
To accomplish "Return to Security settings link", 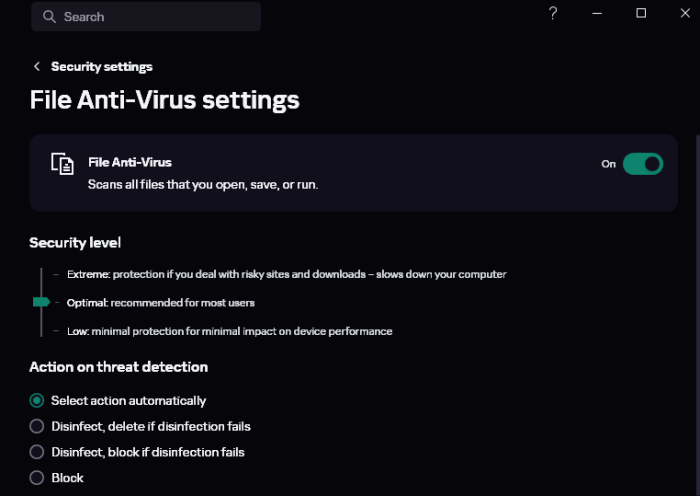I will tap(102, 67).
